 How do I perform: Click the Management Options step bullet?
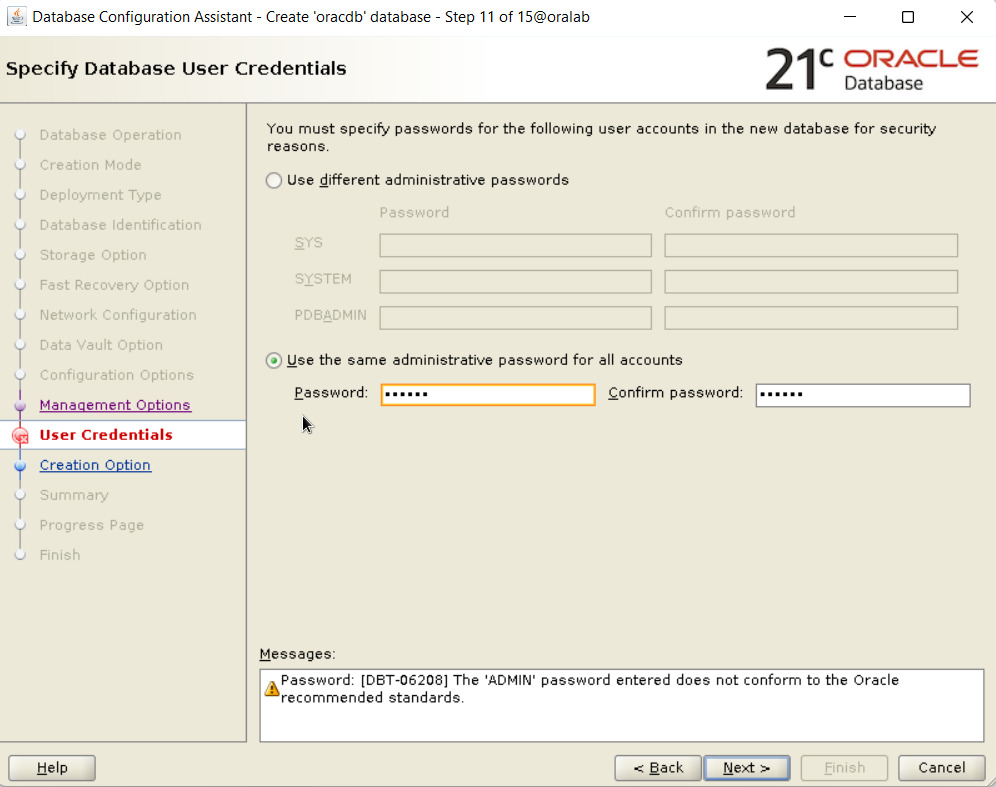pyautogui.click(x=20, y=406)
